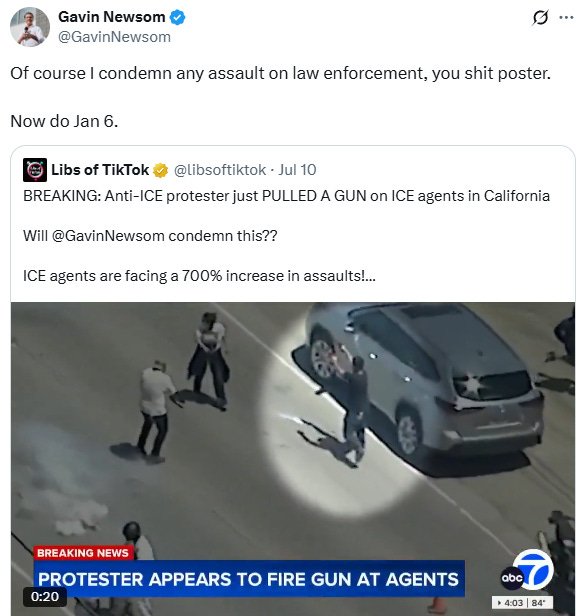
Task: Click the 4:03 time and temperature ticker
Action: [522, 603]
